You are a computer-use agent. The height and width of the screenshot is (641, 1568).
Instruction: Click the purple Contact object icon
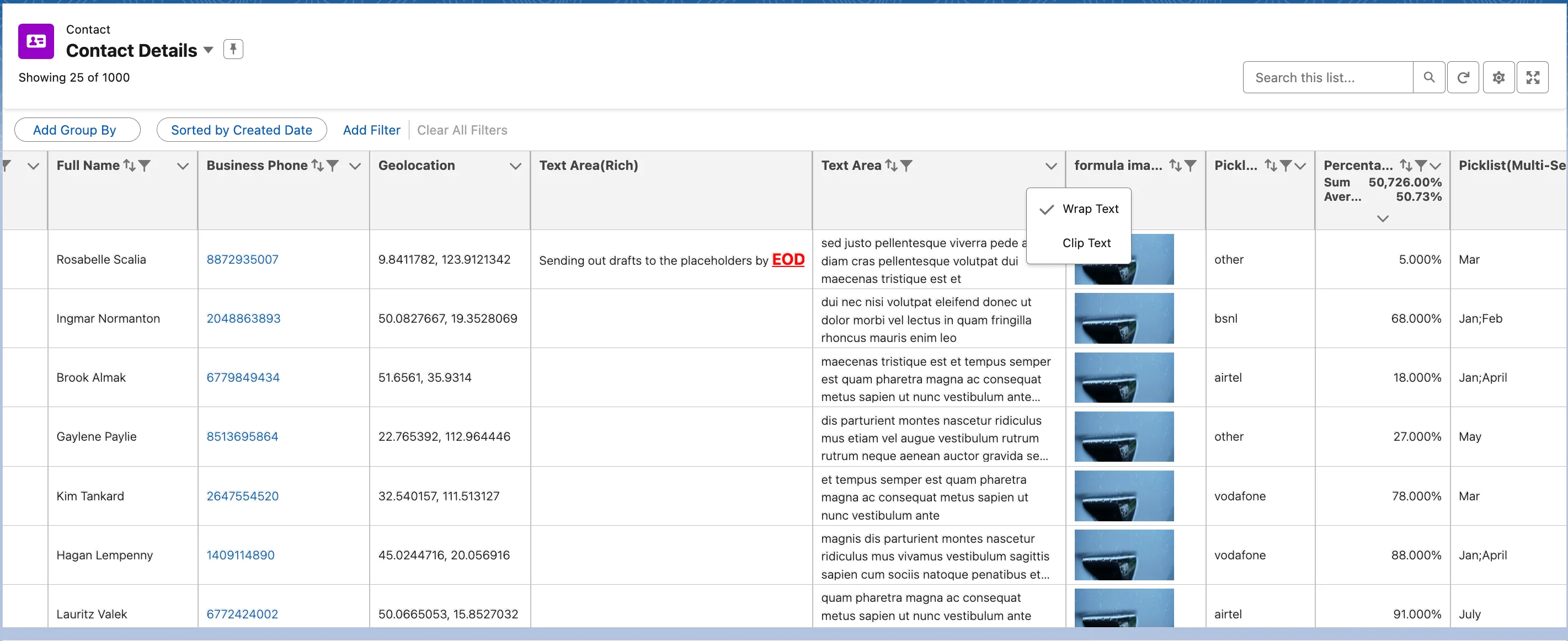[x=35, y=41]
